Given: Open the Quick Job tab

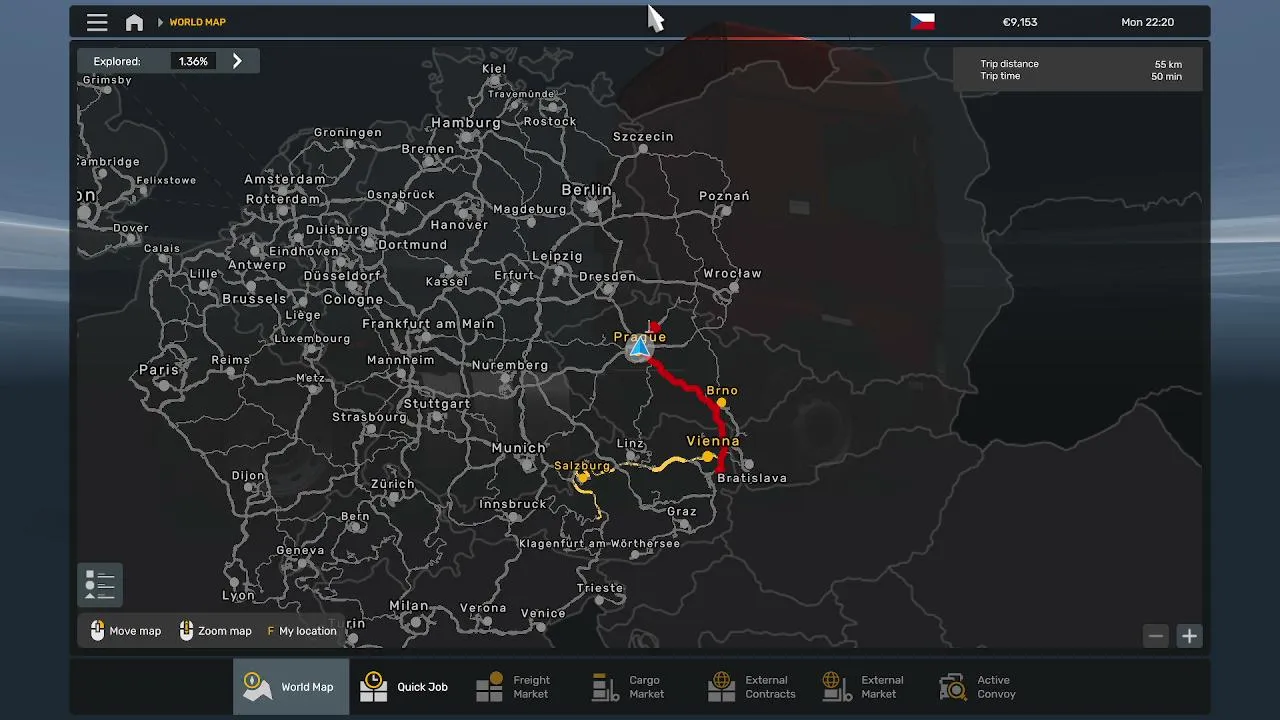Looking at the screenshot, I should [405, 687].
